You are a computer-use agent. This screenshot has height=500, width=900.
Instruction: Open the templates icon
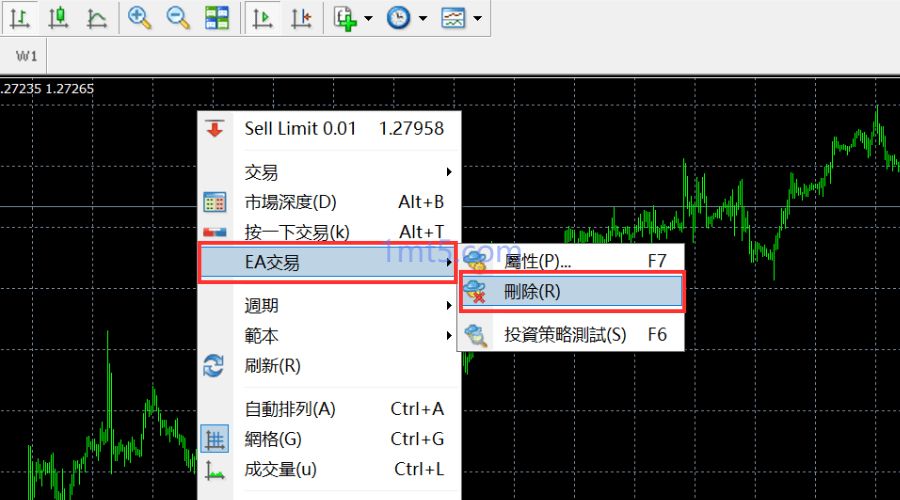pyautogui.click(x=453, y=18)
